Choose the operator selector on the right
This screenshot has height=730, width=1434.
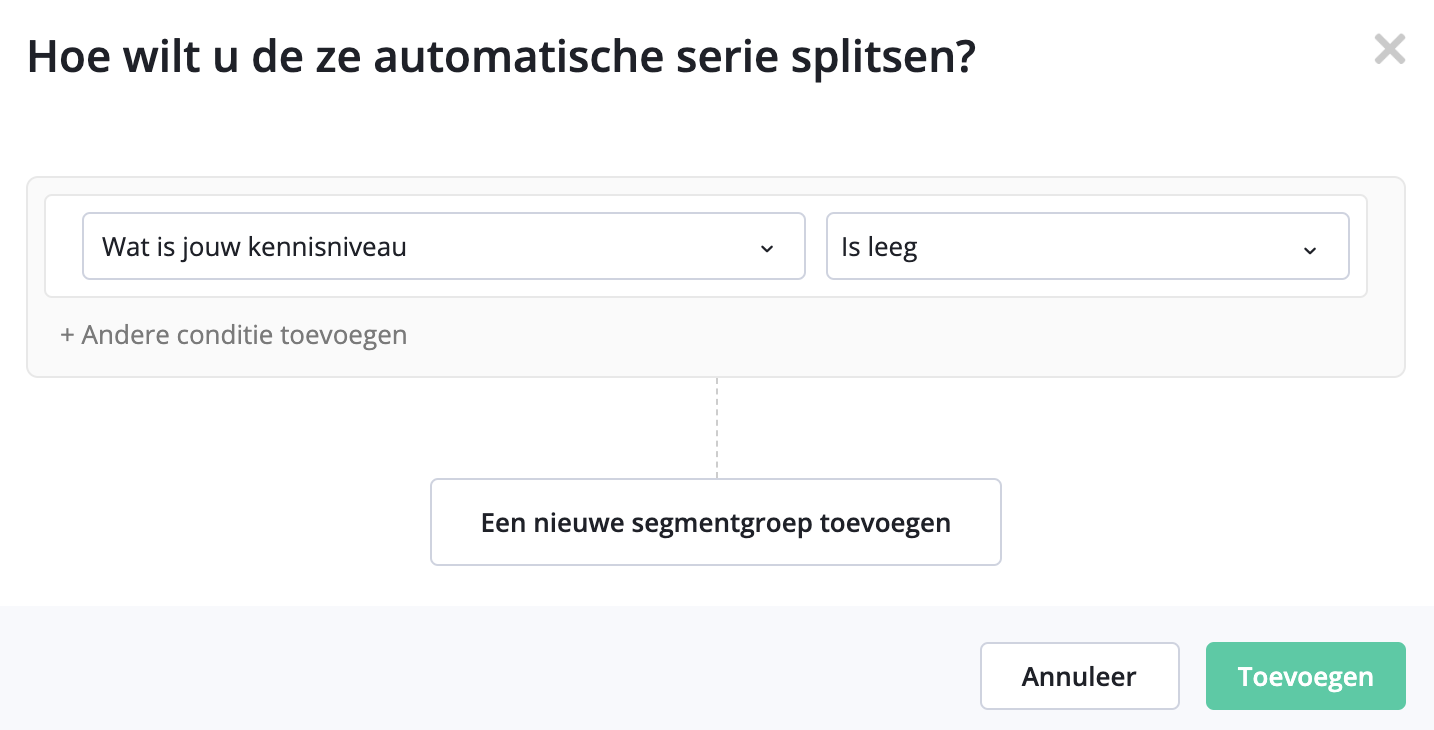point(1088,246)
